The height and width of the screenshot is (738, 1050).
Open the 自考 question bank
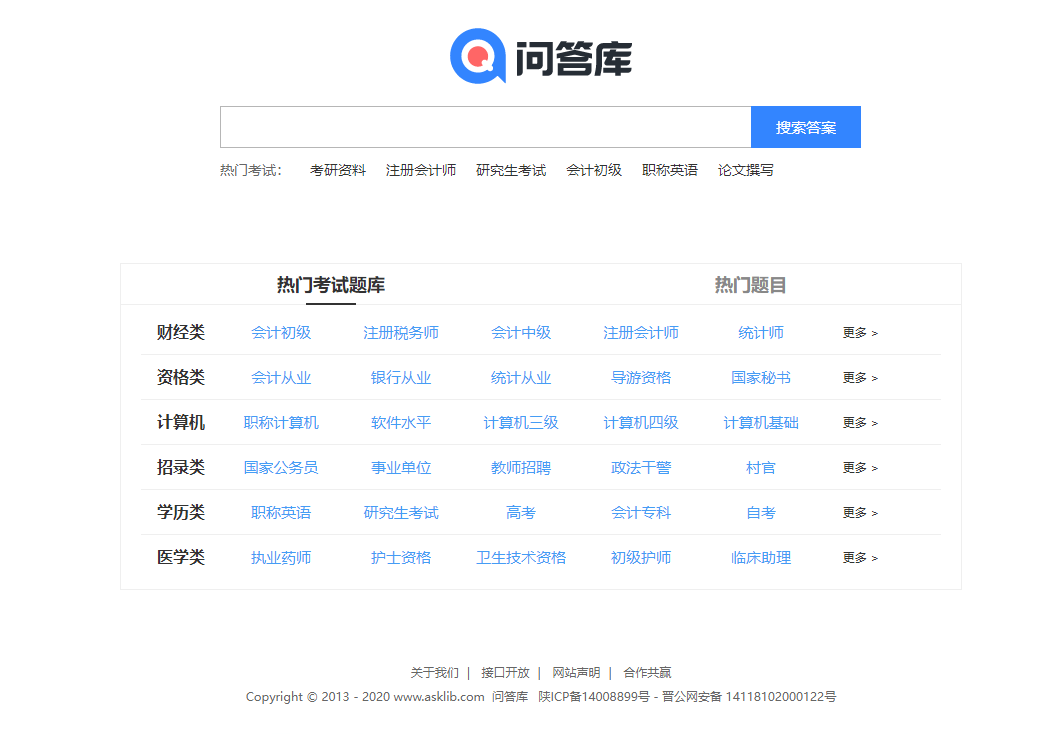(761, 512)
